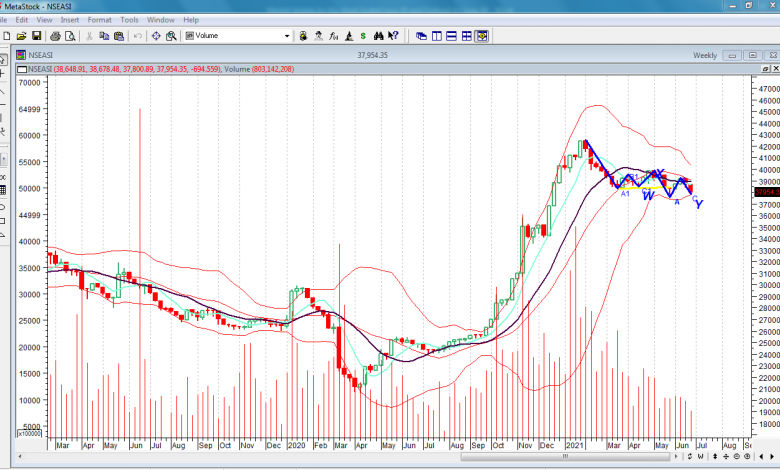780x470 pixels.
Task: Click the zoom magnifier toolbar icon
Action: coord(171,36)
